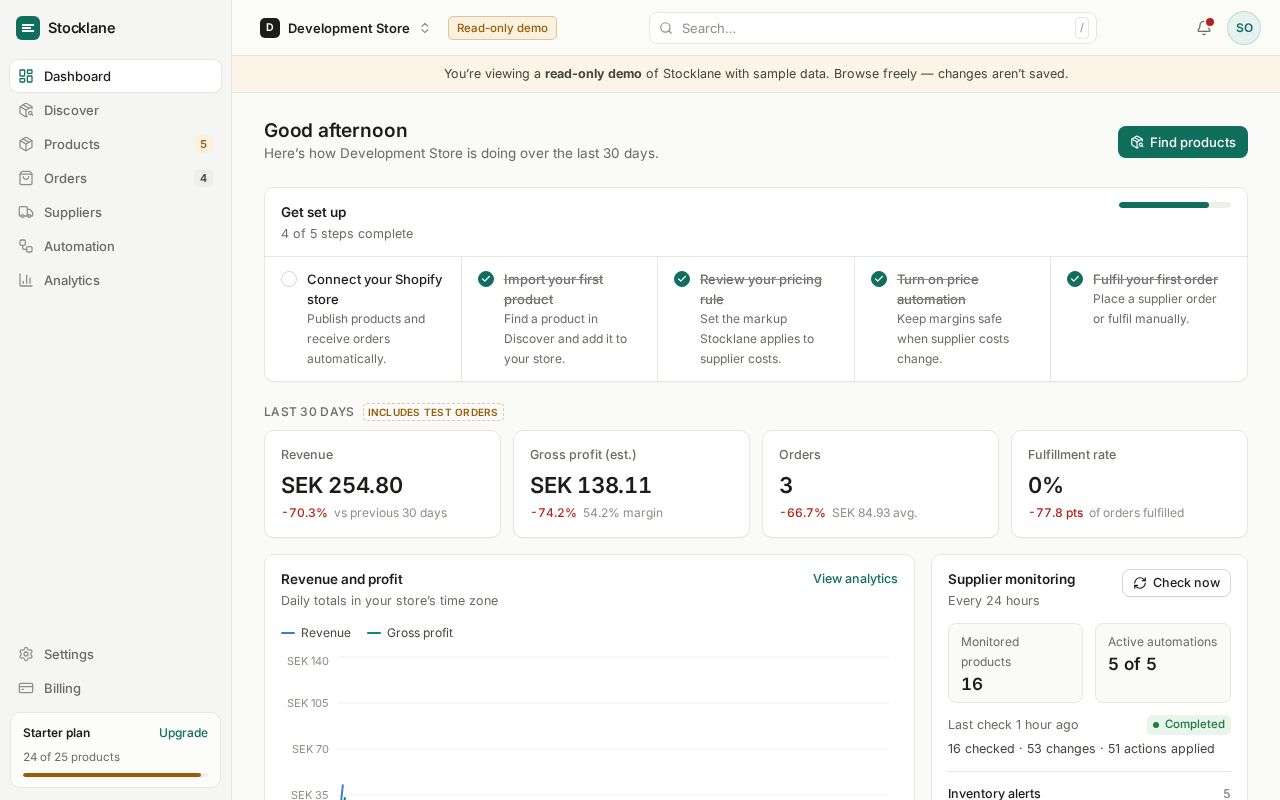Click the Fulfillment rate 0% value
The height and width of the screenshot is (800, 1280).
[x=1046, y=485]
